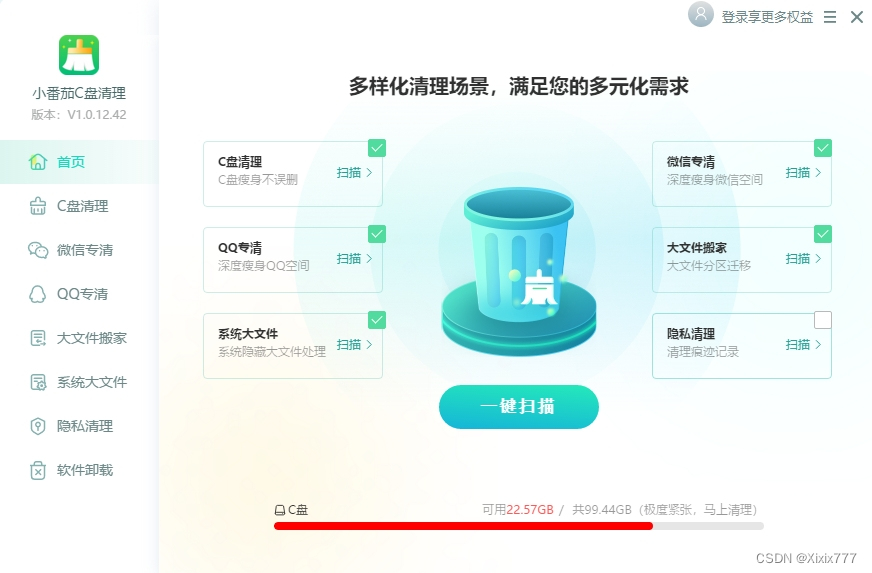Click 扫描 arrow on 微信专清 card
This screenshot has width=872, height=573.
[803, 172]
